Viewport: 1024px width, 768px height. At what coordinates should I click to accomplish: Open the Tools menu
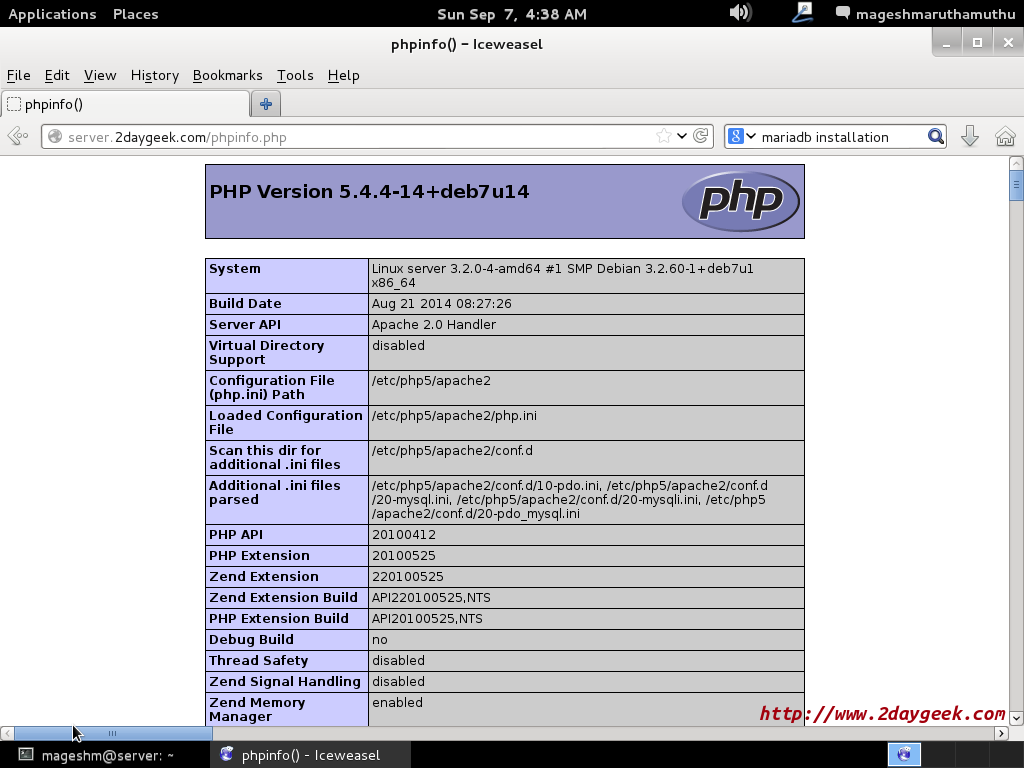click(295, 75)
